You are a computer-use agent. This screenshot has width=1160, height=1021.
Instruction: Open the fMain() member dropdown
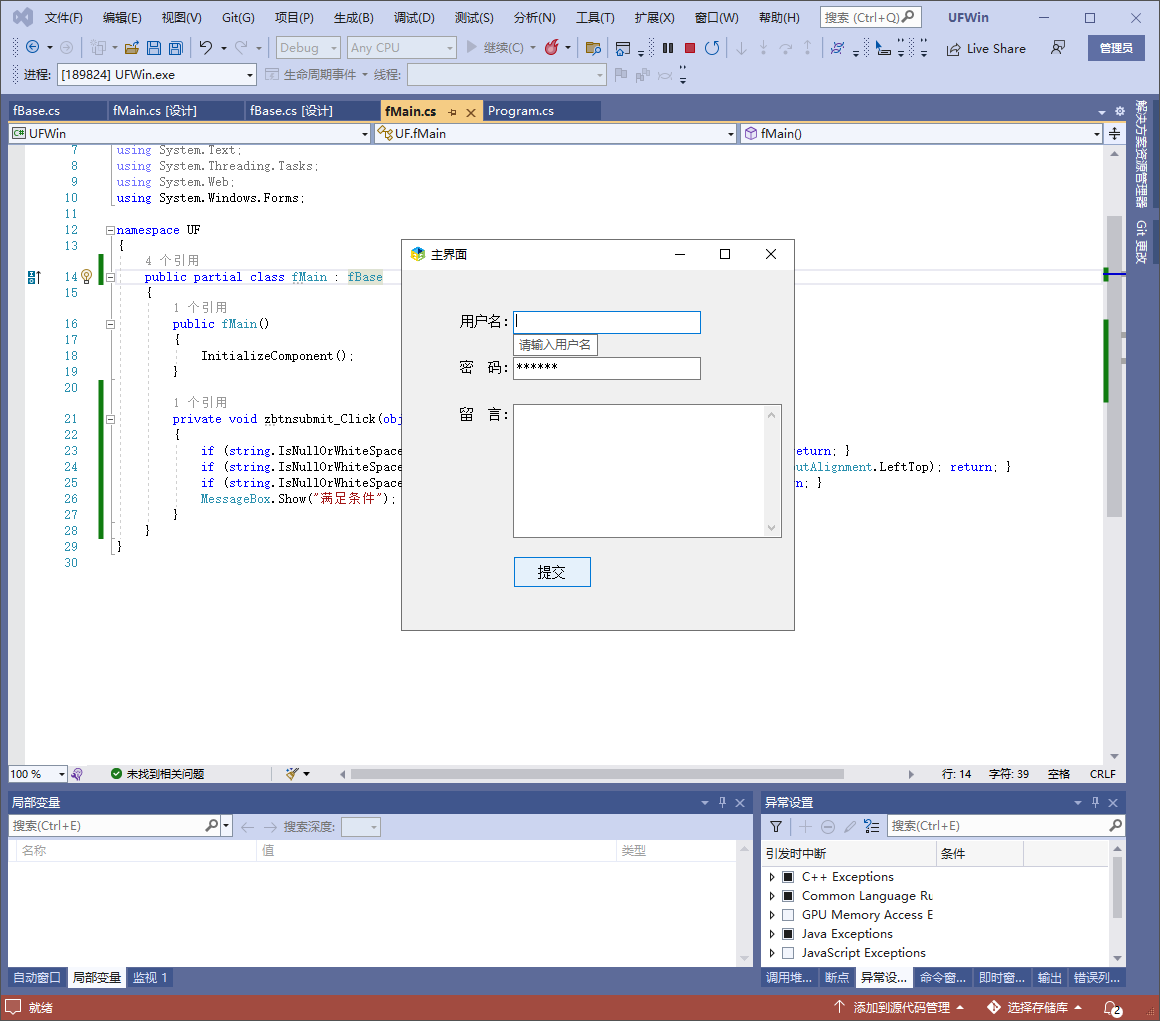pyautogui.click(x=1096, y=134)
